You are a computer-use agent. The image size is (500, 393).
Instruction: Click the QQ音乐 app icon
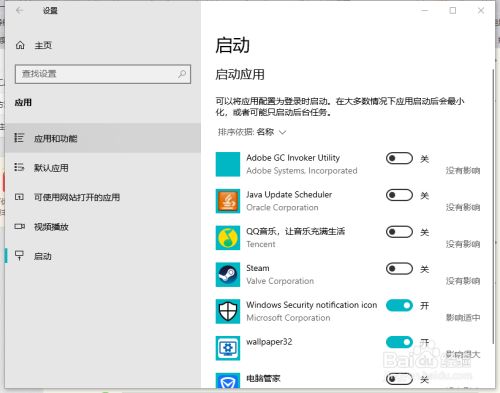coord(228,238)
